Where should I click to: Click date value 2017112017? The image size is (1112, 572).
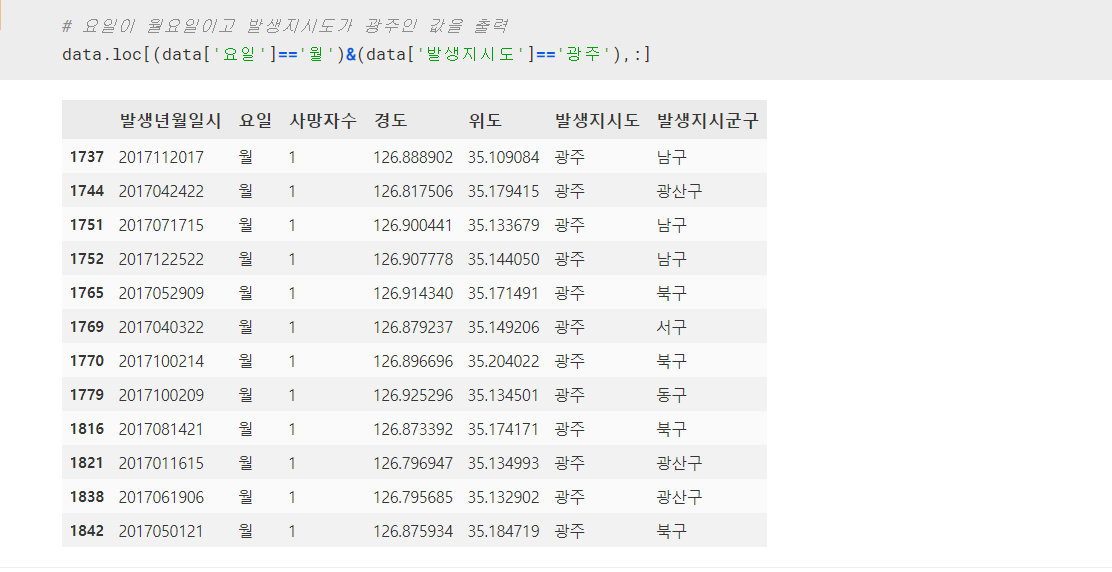(x=161, y=157)
